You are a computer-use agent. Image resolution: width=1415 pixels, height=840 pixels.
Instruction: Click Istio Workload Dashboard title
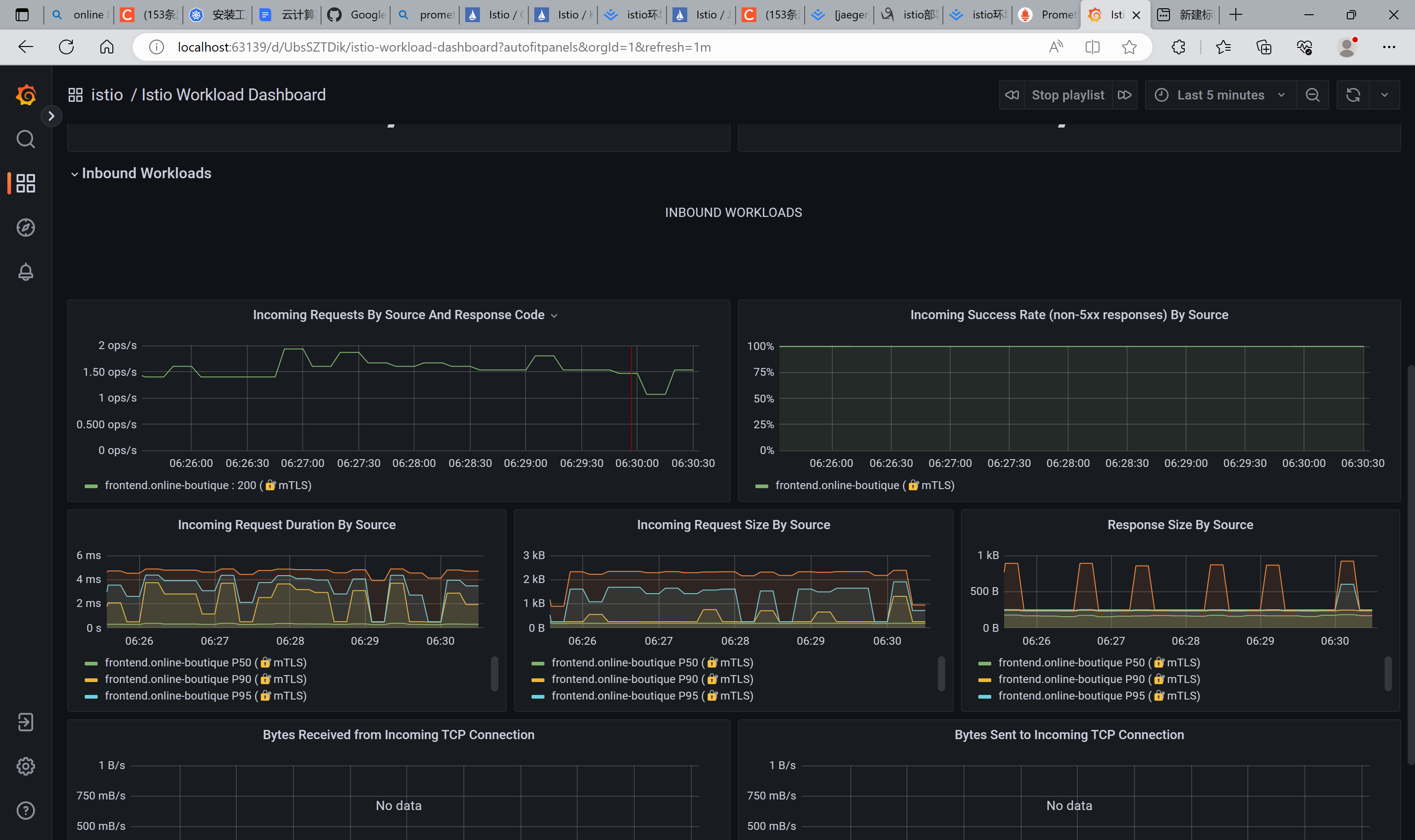click(233, 94)
